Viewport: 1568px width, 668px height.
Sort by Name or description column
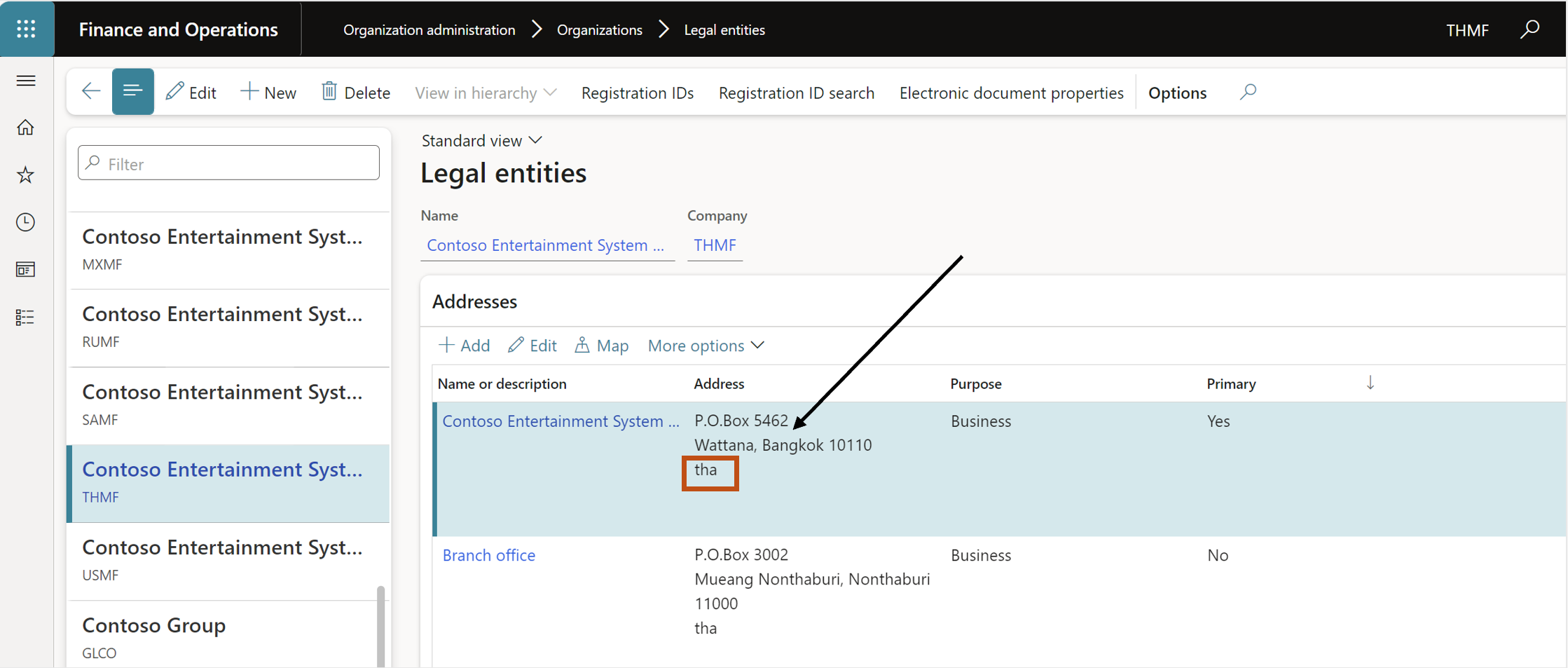point(502,383)
